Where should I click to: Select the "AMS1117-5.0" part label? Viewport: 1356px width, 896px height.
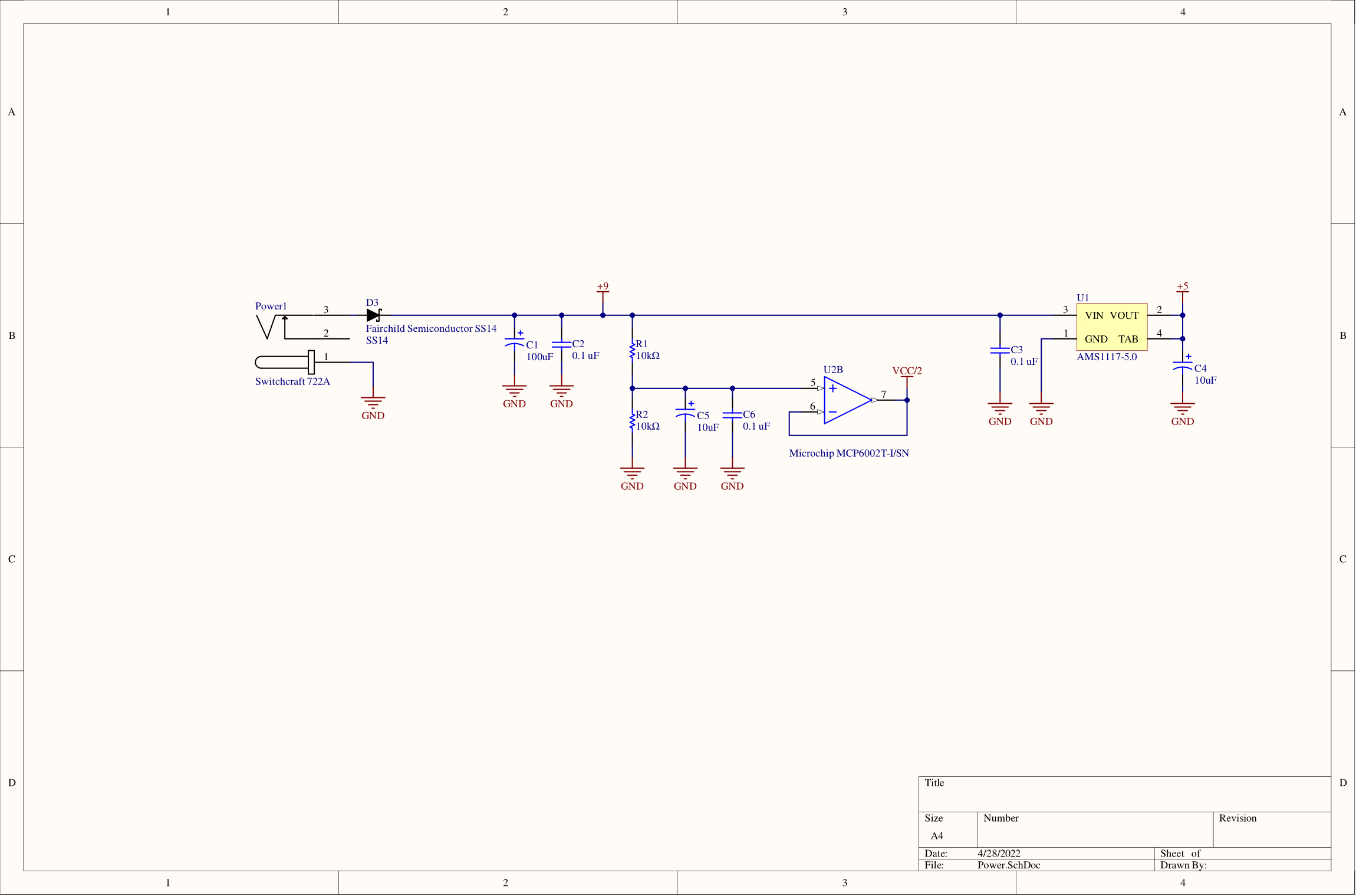[x=1107, y=357]
